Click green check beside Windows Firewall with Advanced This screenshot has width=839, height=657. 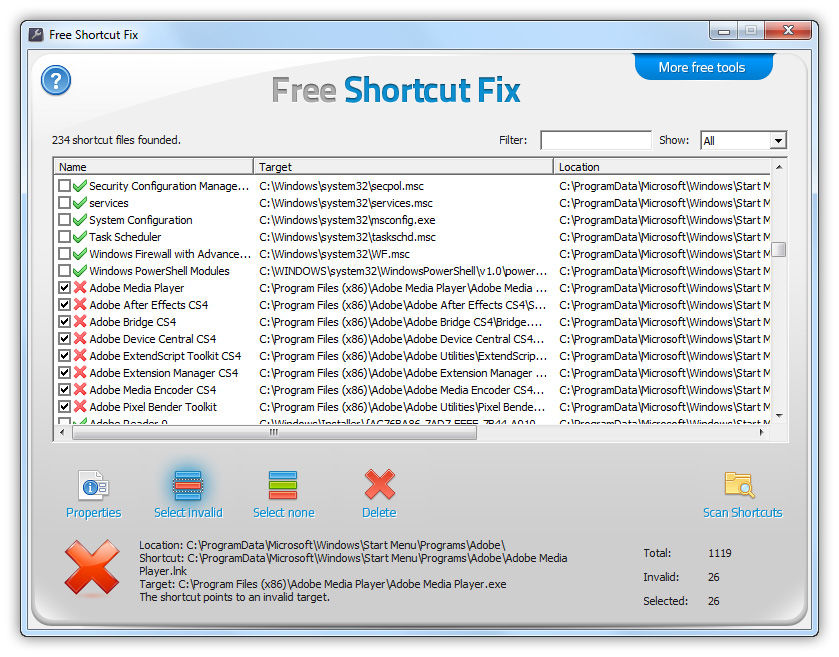[80, 254]
